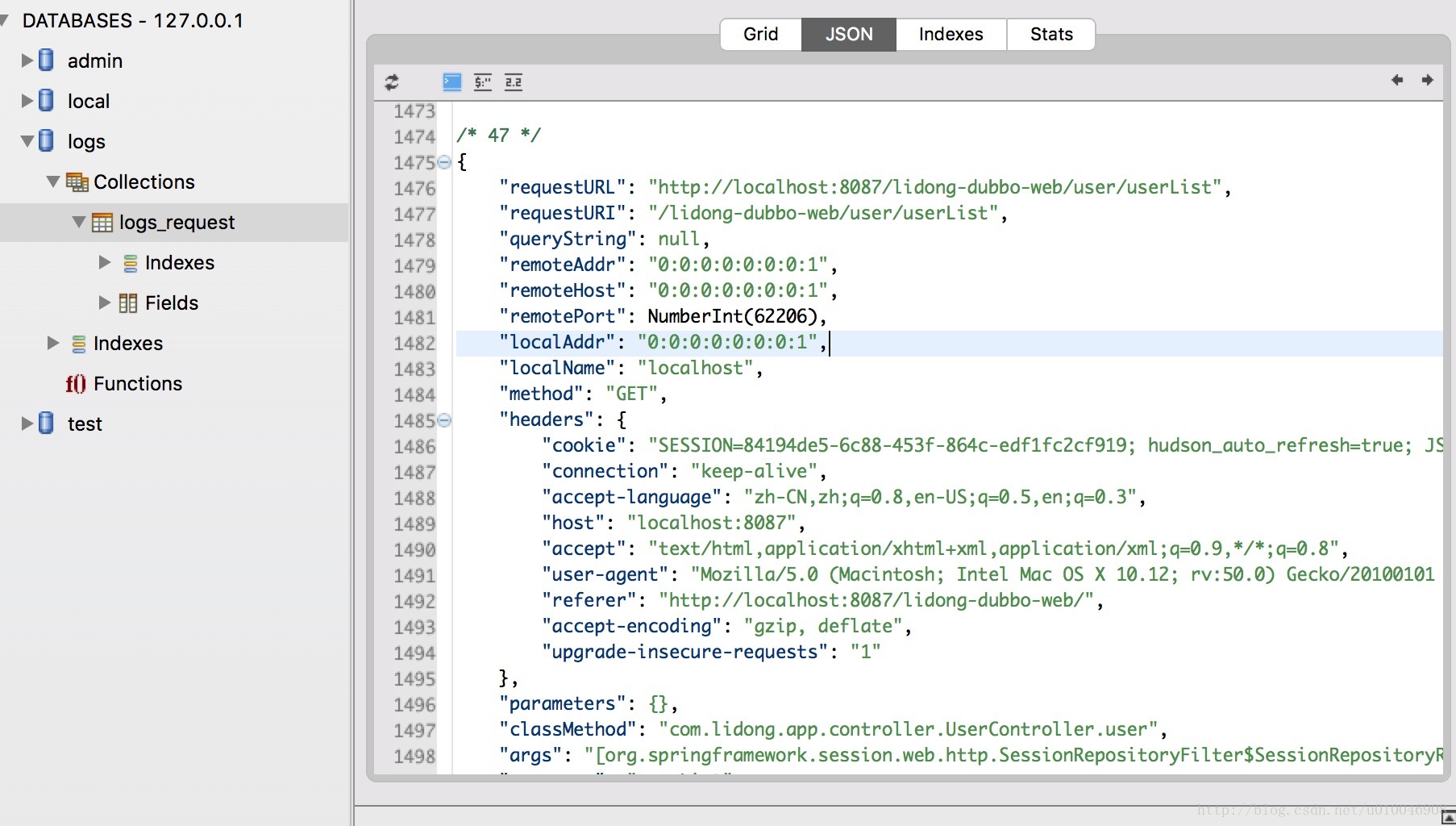This screenshot has height=826, width=1456.
Task: Open the Indexes tab
Action: (951, 34)
